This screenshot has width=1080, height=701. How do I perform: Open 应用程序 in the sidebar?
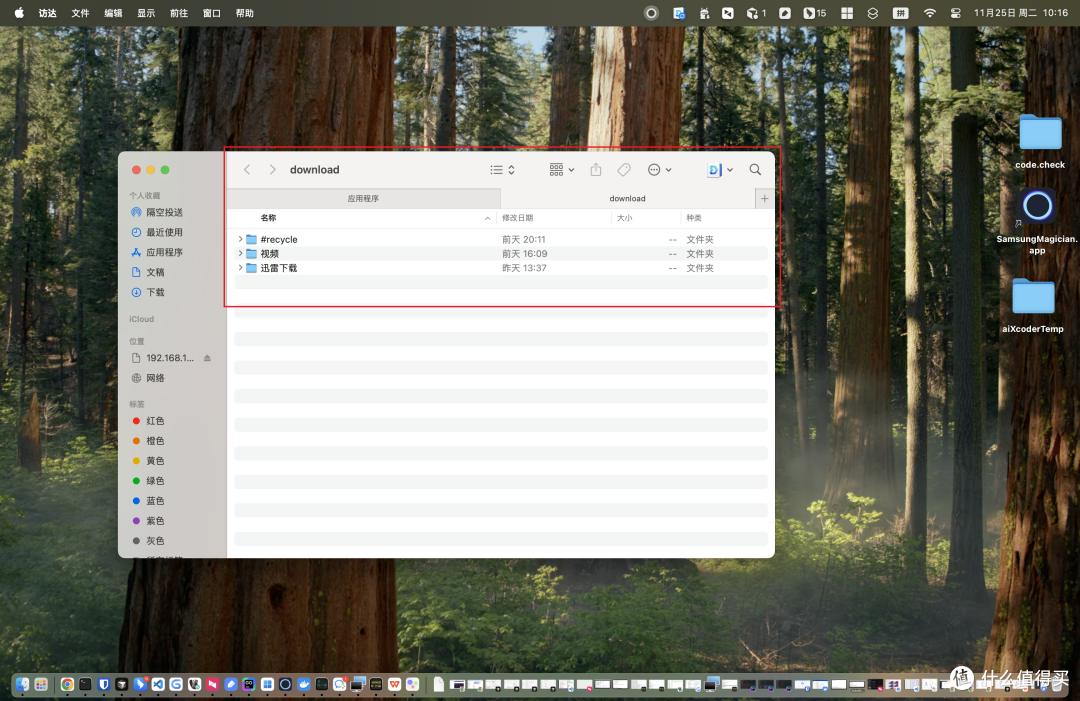pyautogui.click(x=157, y=252)
